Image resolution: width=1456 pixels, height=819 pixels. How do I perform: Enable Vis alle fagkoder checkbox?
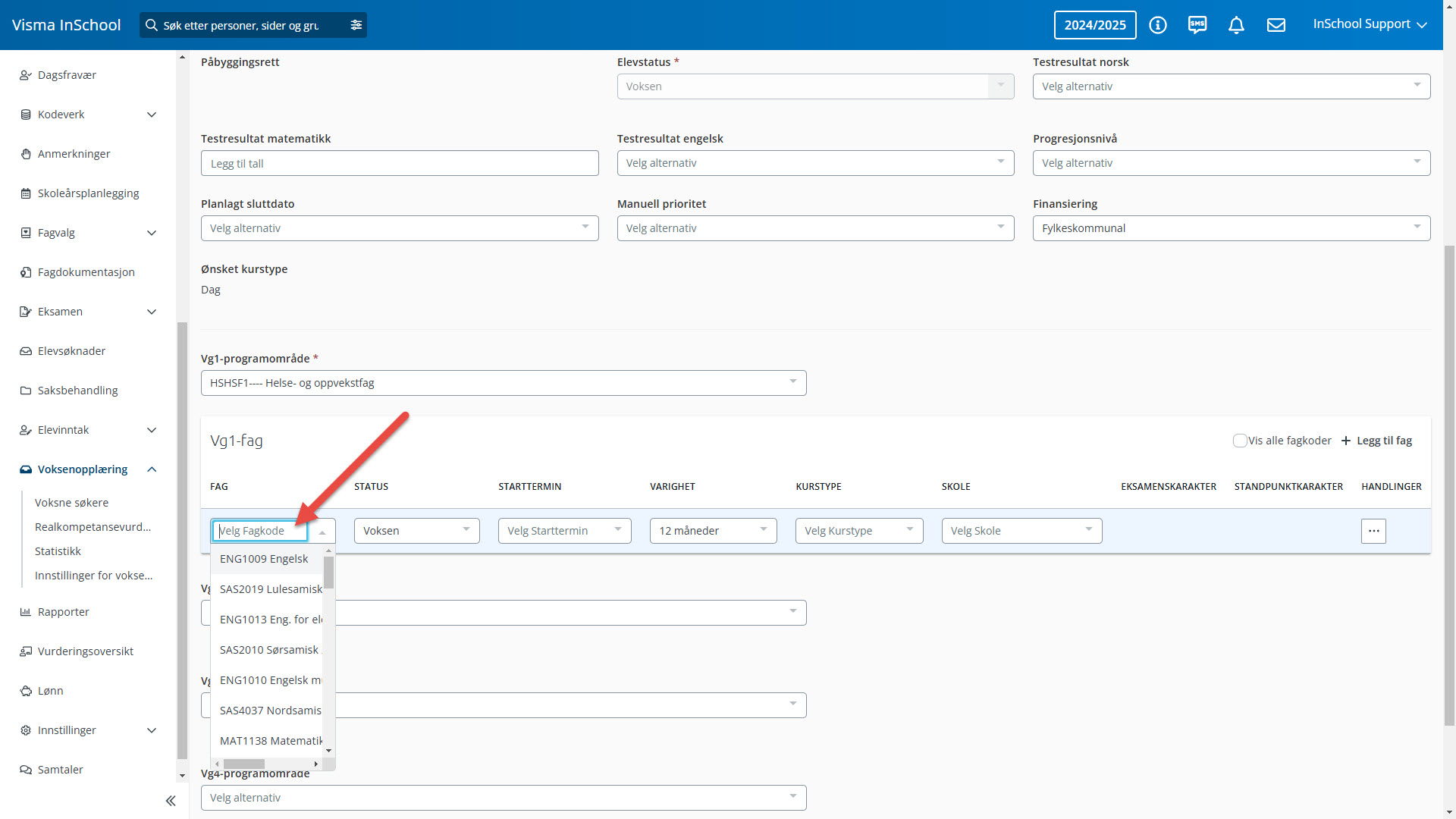tap(1240, 441)
